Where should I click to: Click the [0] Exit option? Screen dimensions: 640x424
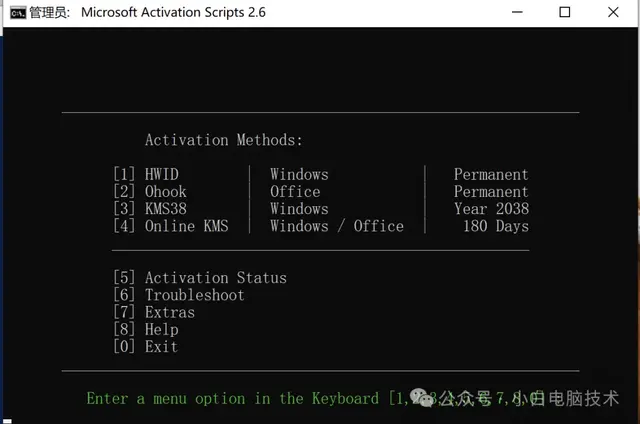(x=146, y=347)
